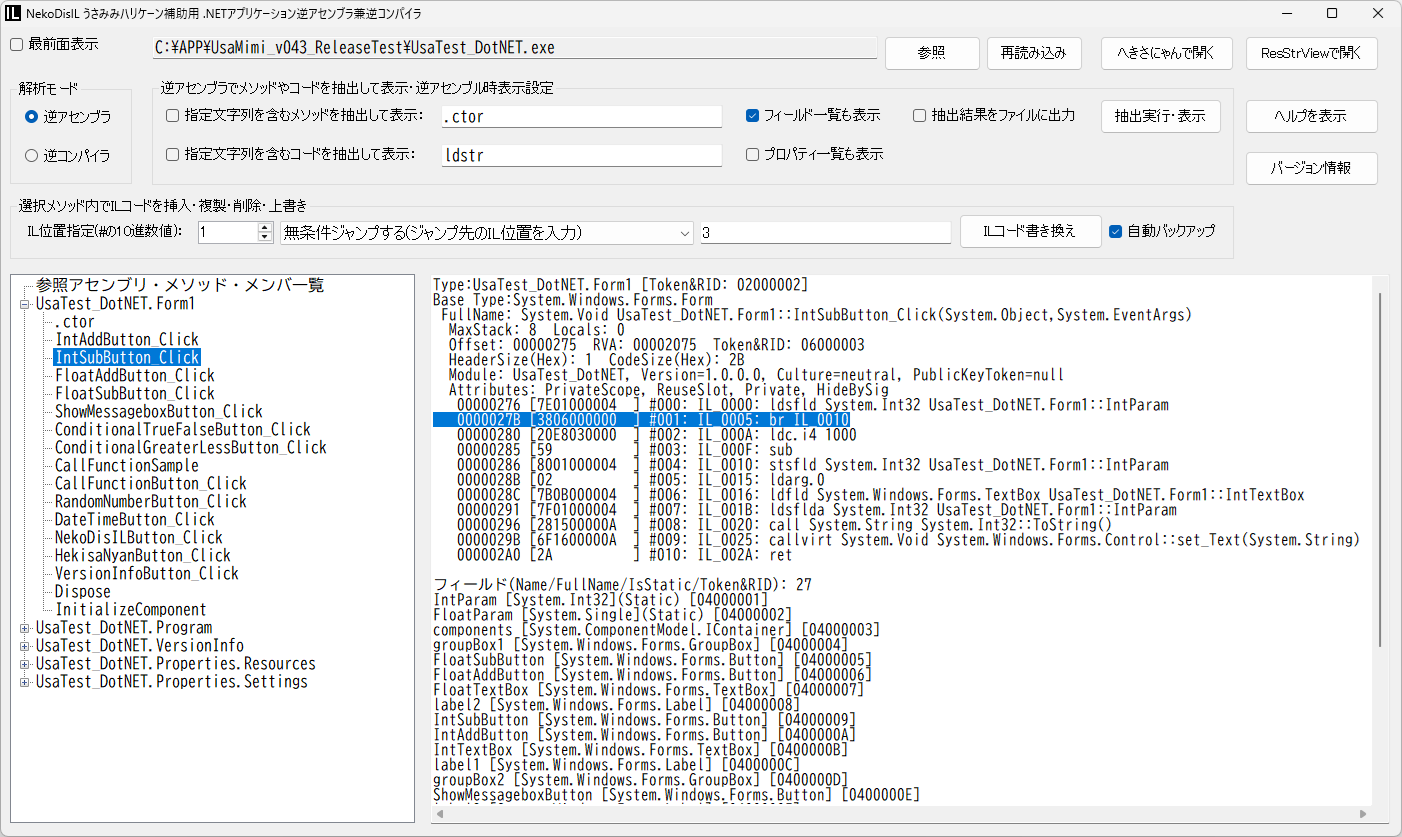Click FloatParam field entry in list

612,615
